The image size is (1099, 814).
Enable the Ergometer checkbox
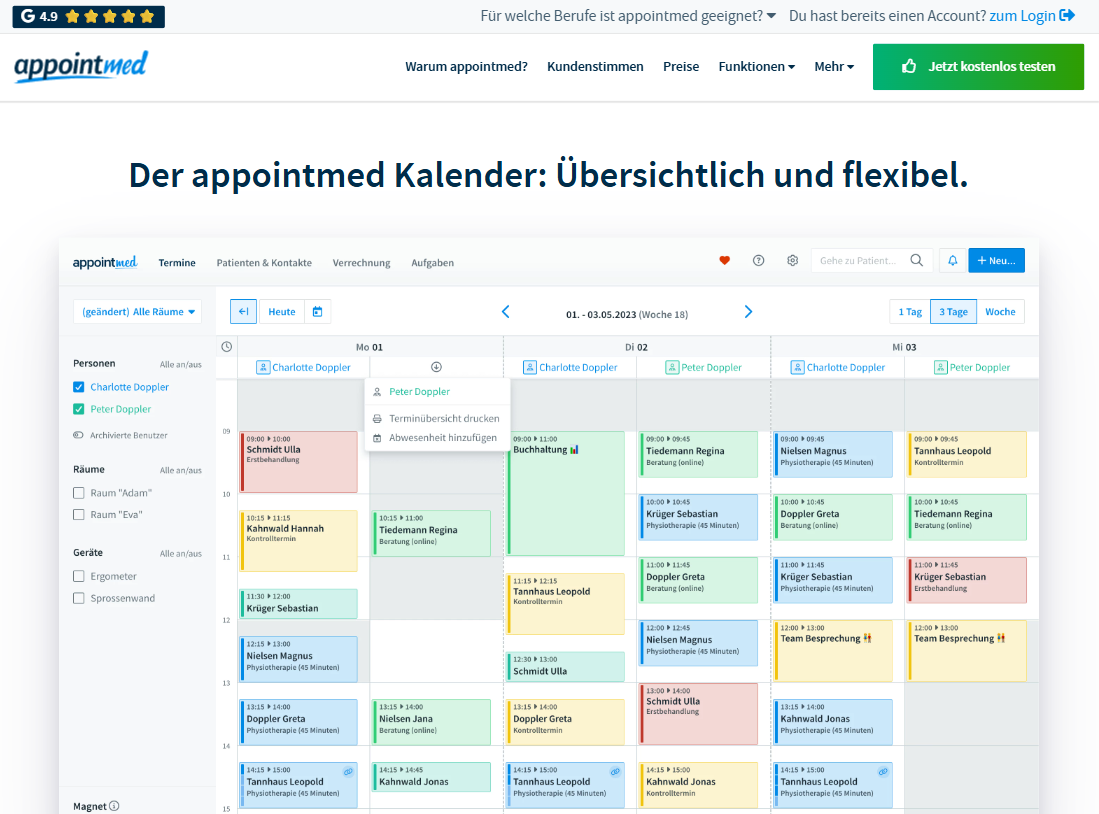point(78,576)
